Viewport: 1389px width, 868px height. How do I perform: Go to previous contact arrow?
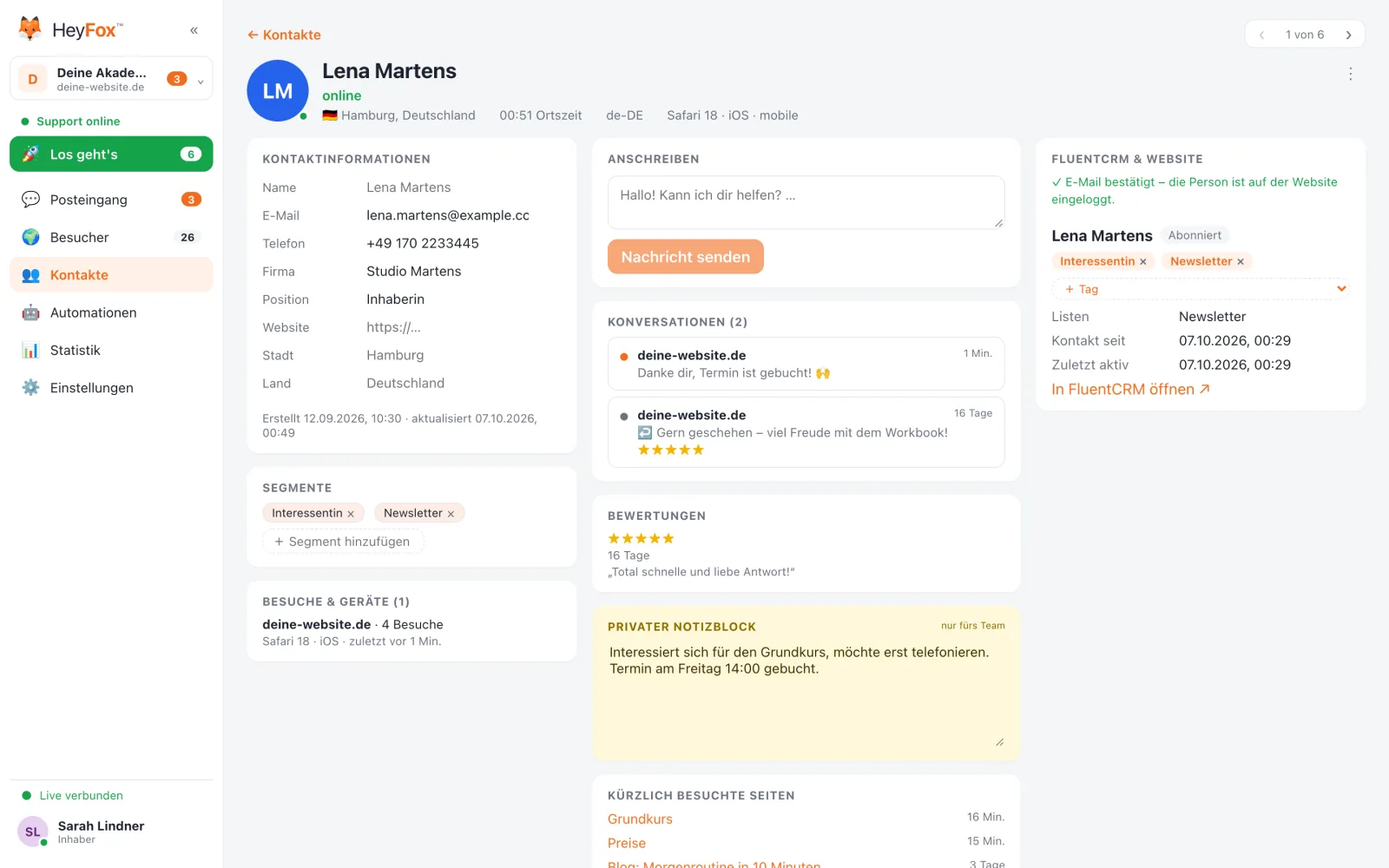point(1261,35)
